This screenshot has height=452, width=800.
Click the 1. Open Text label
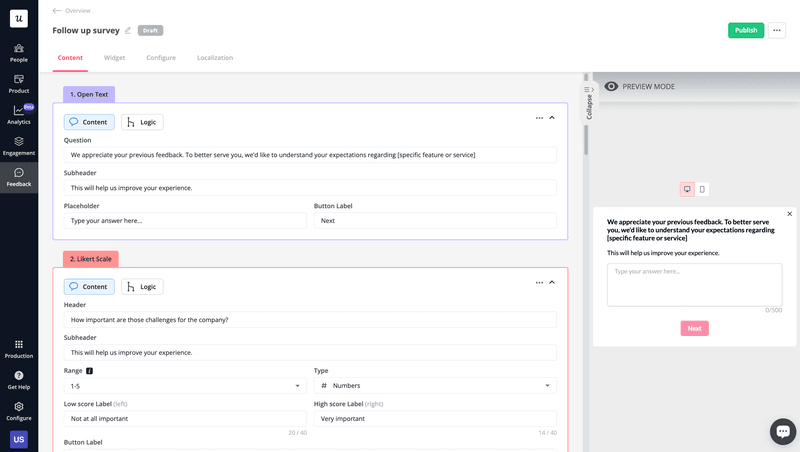pyautogui.click(x=89, y=94)
